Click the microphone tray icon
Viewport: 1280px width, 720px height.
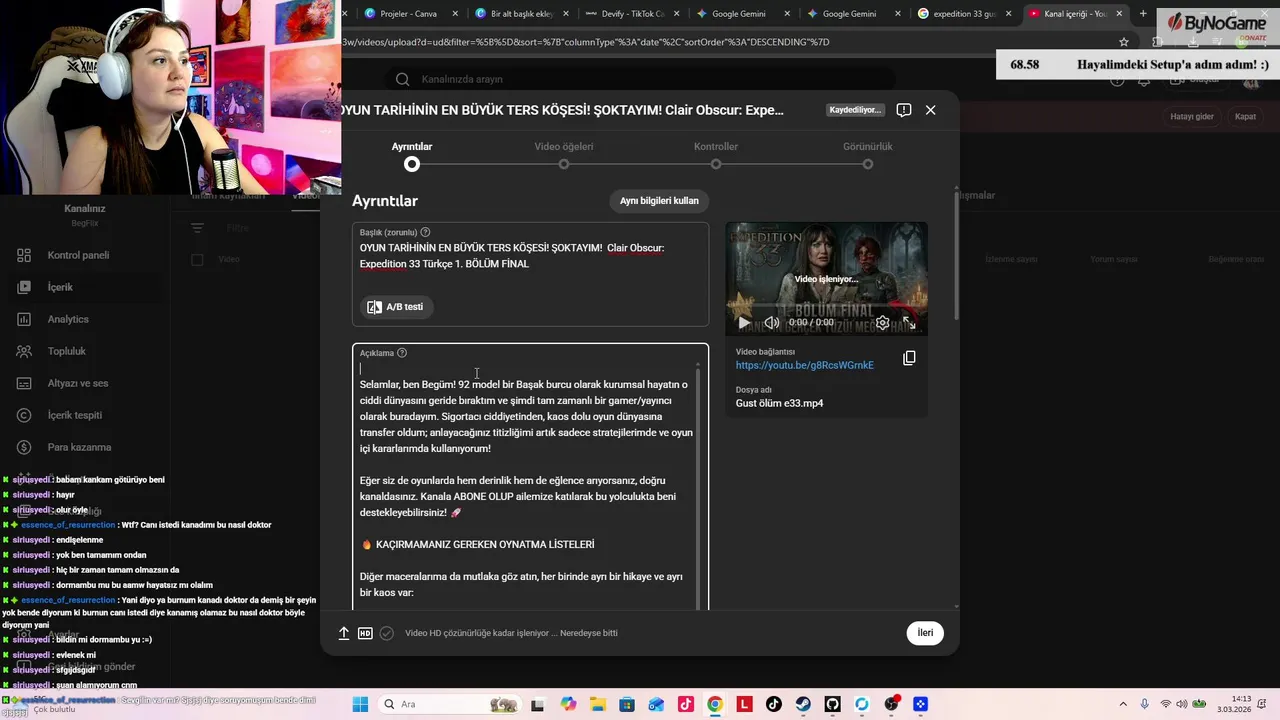pyautogui.click(x=1145, y=704)
